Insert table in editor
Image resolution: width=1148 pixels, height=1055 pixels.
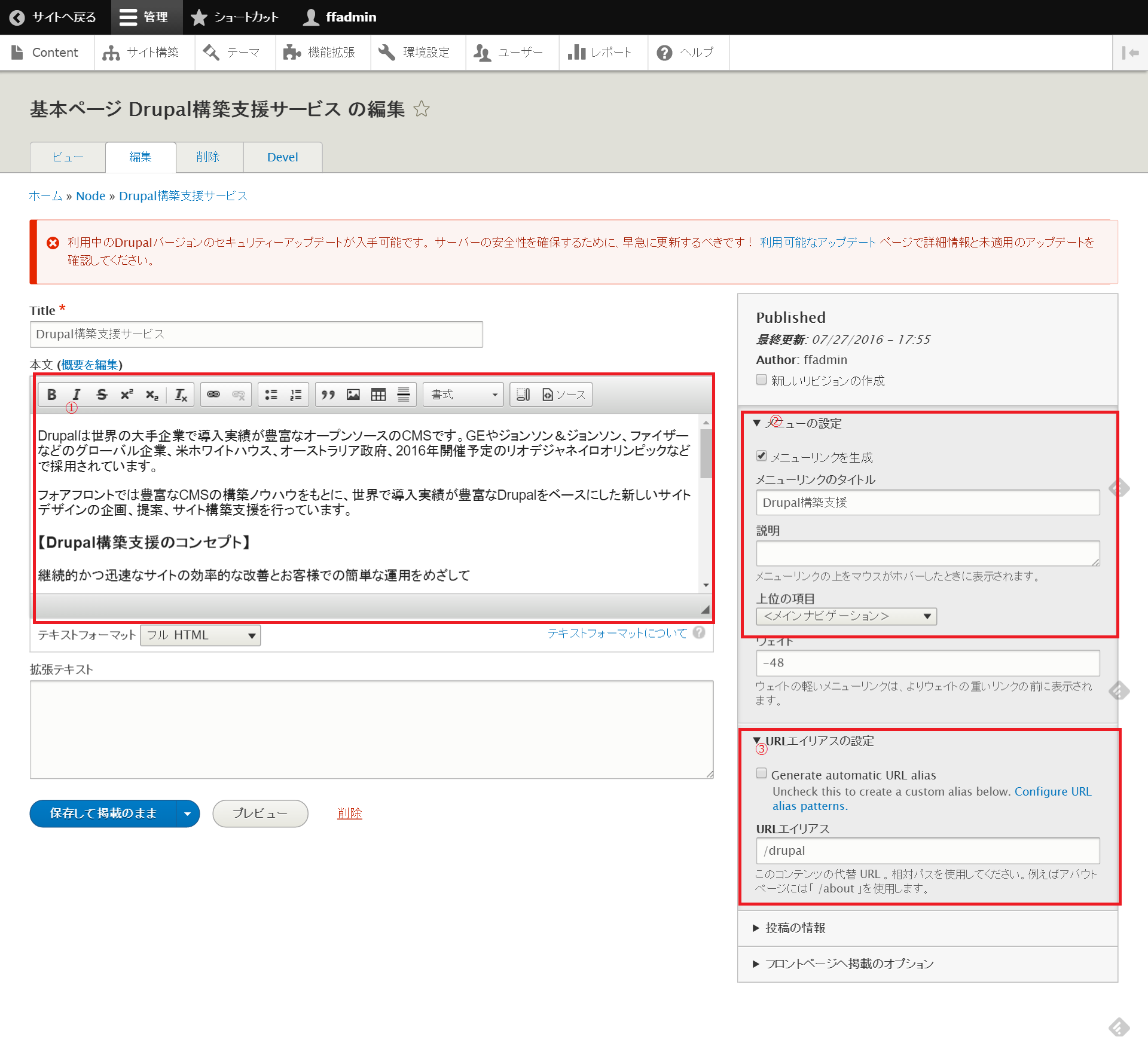(x=378, y=395)
